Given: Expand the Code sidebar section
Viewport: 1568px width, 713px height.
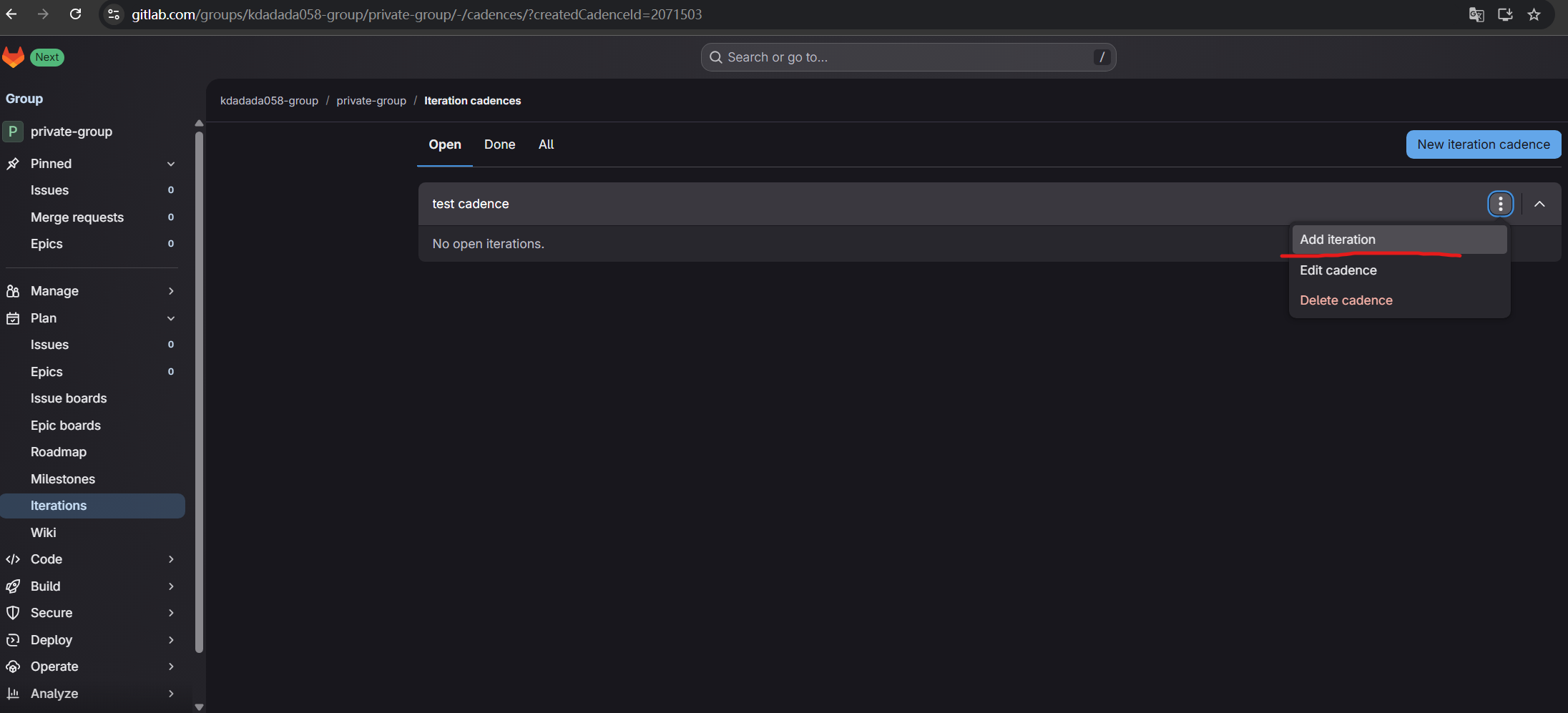Looking at the screenshot, I should pyautogui.click(x=170, y=559).
